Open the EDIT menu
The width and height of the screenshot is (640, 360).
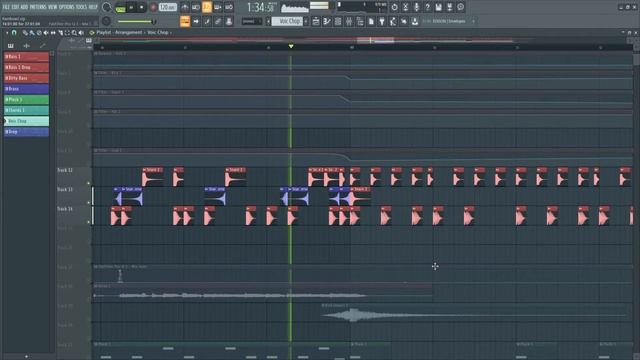[16, 7]
